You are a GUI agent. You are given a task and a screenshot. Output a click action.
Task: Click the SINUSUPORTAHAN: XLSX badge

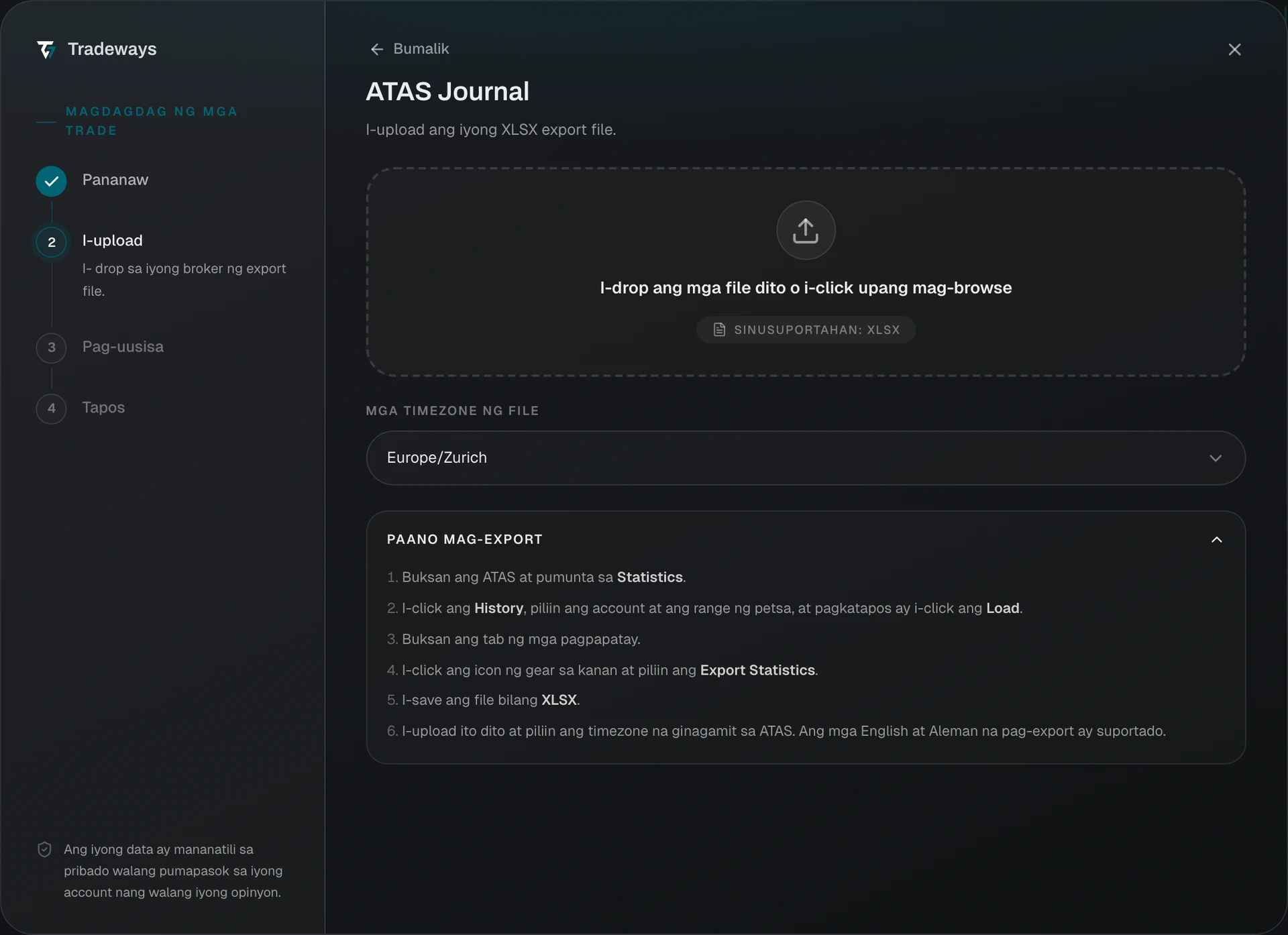(x=806, y=330)
